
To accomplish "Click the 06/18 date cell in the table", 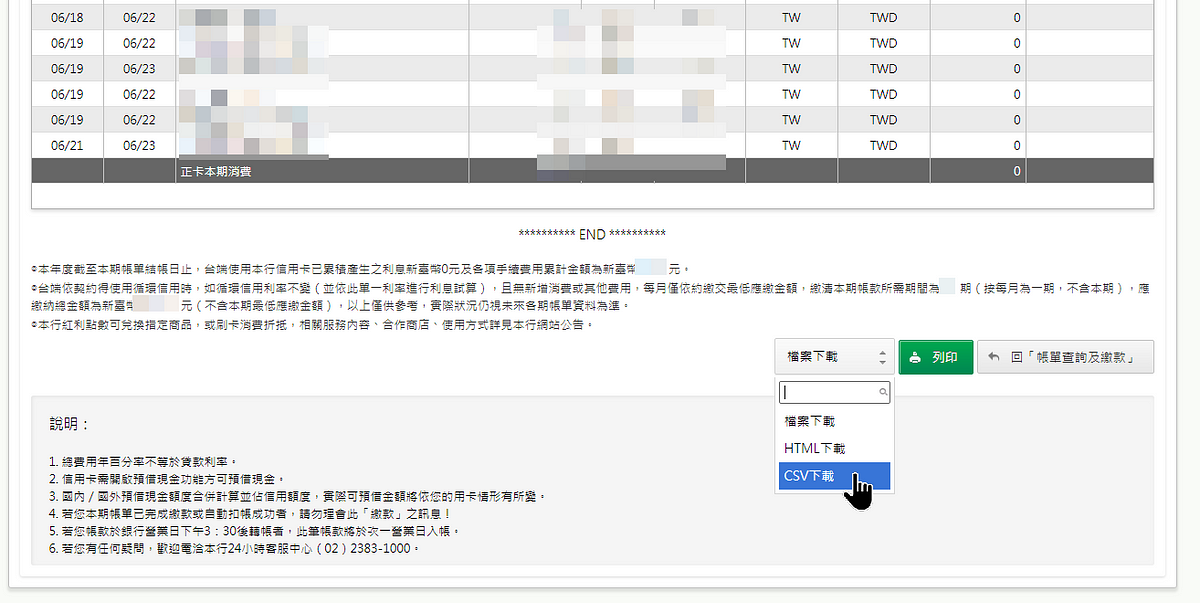I will (67, 18).
